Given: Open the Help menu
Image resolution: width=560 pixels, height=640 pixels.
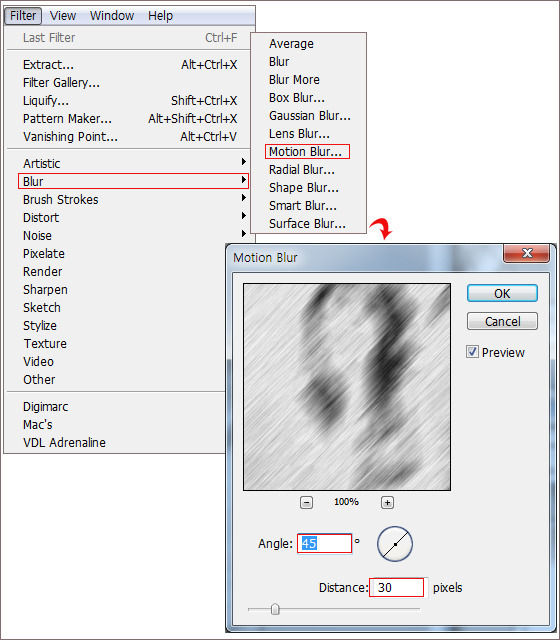Looking at the screenshot, I should point(160,16).
